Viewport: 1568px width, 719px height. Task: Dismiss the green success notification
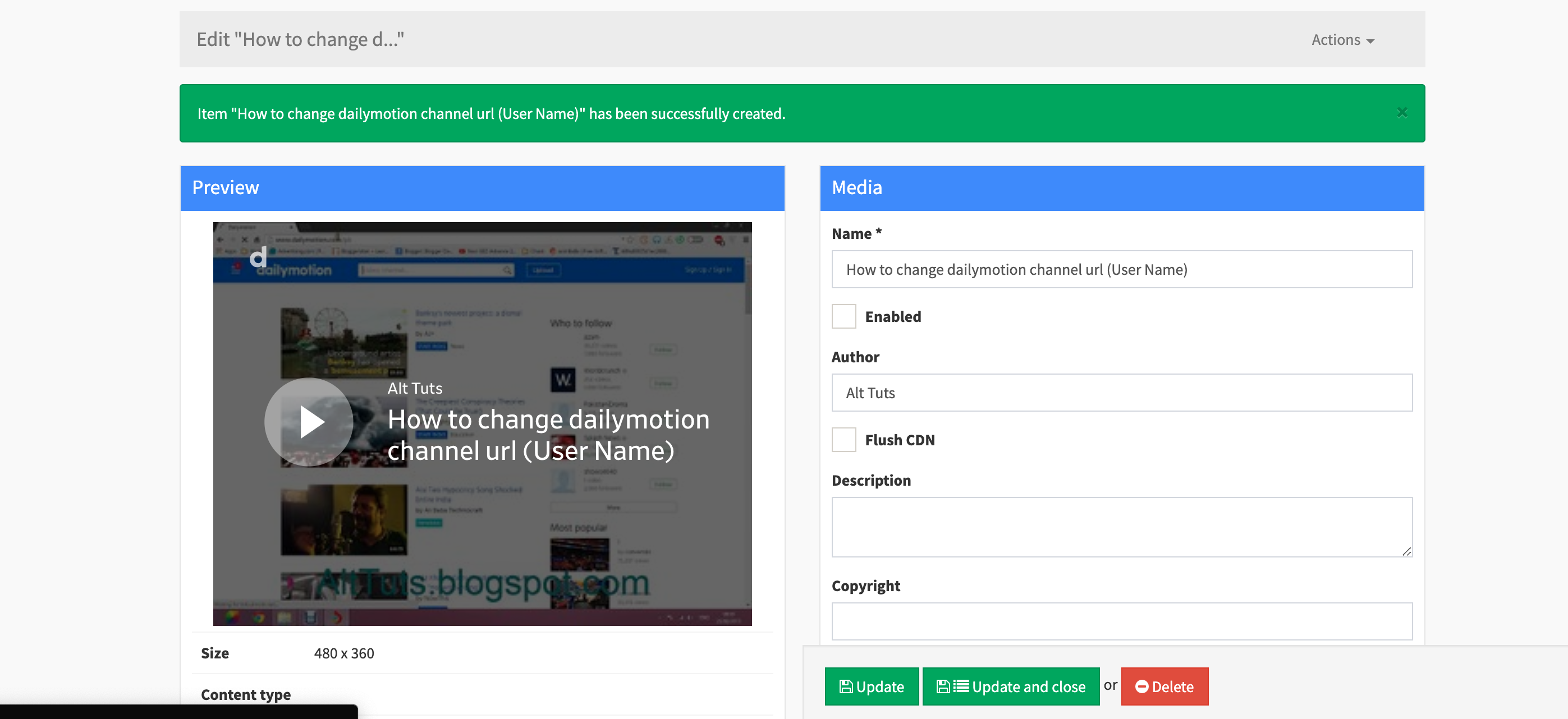[x=1402, y=113]
